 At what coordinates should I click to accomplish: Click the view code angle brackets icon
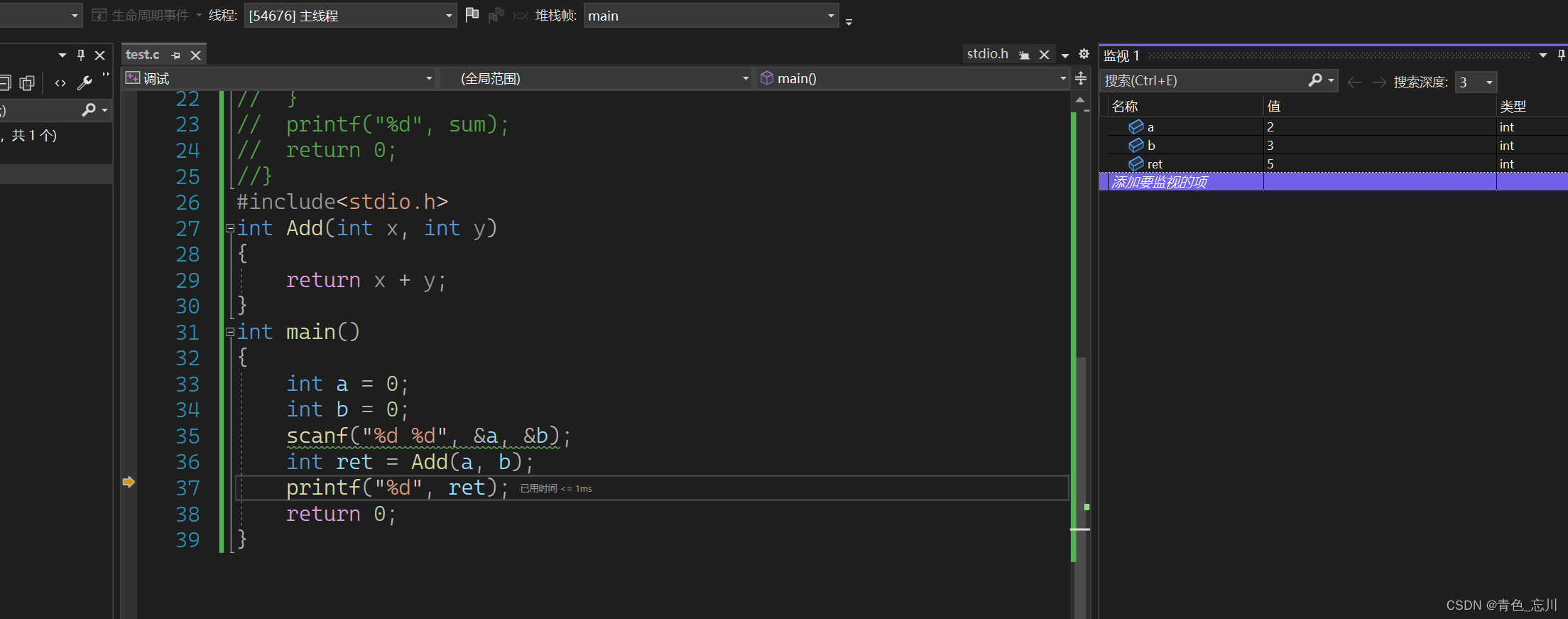tap(60, 83)
